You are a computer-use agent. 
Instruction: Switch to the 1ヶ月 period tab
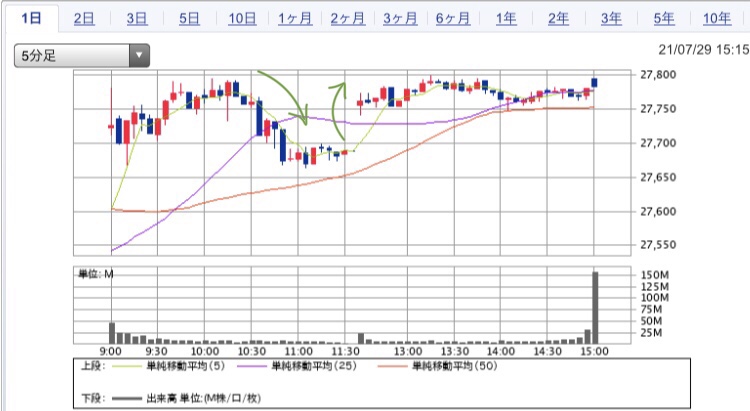coord(295,19)
